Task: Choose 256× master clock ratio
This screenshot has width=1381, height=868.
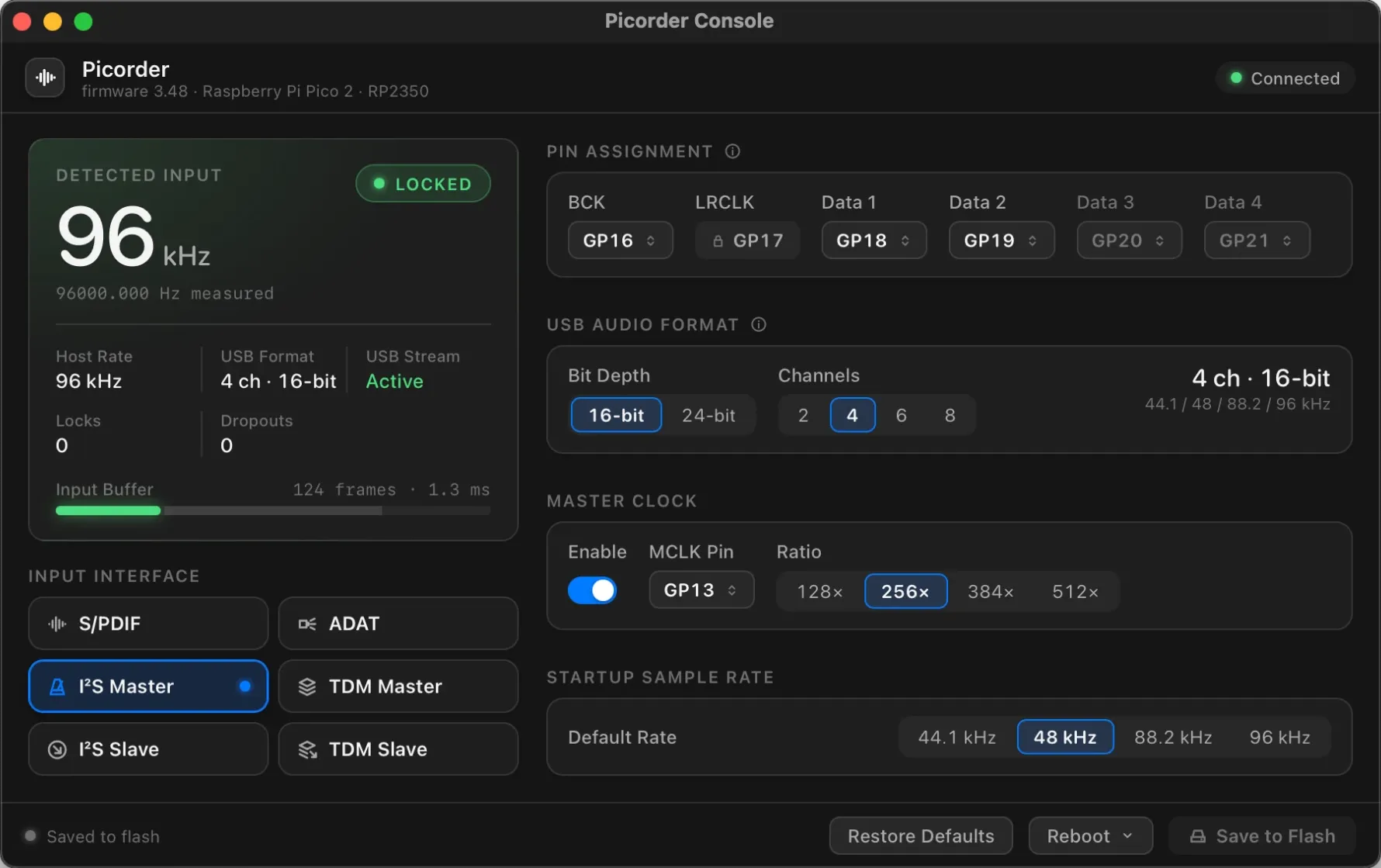Action: tap(905, 591)
